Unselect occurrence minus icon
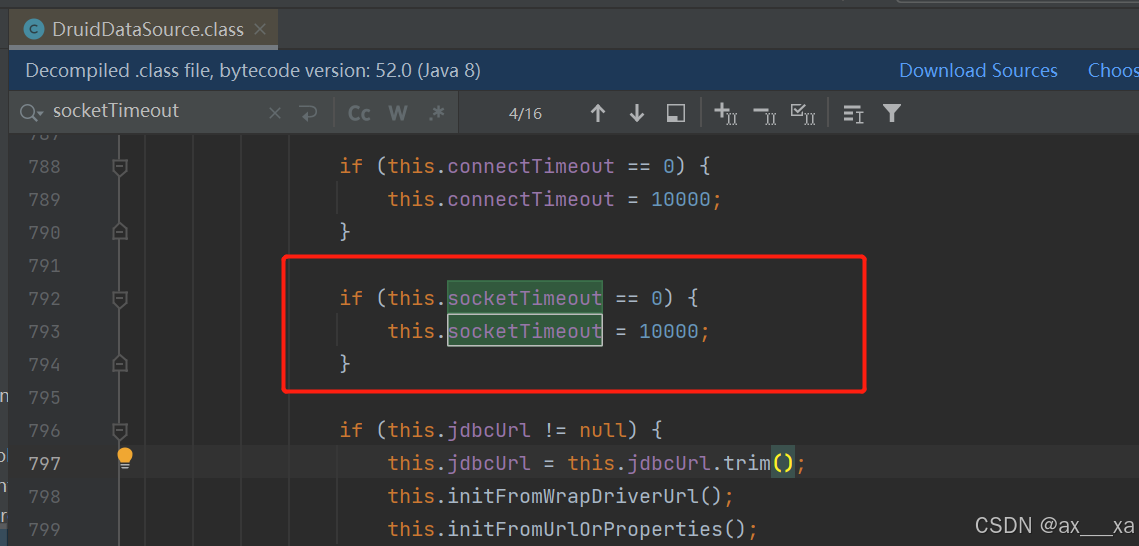 tap(764, 113)
